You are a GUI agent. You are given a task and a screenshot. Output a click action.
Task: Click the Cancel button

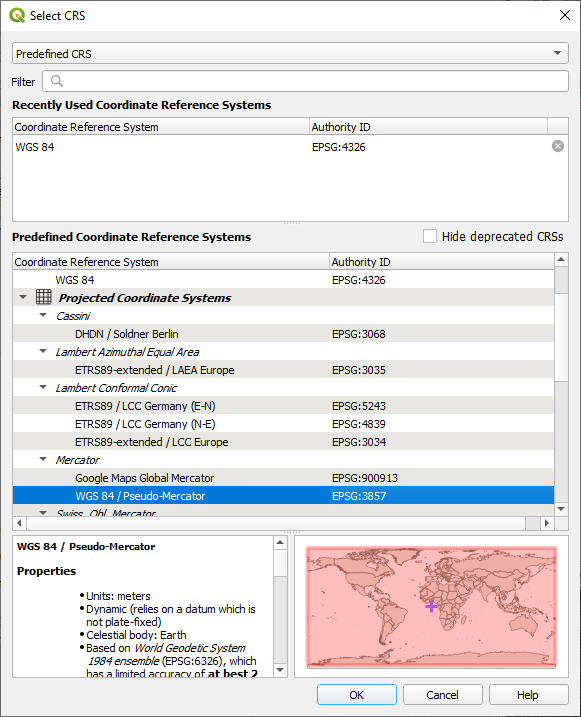coord(442,695)
